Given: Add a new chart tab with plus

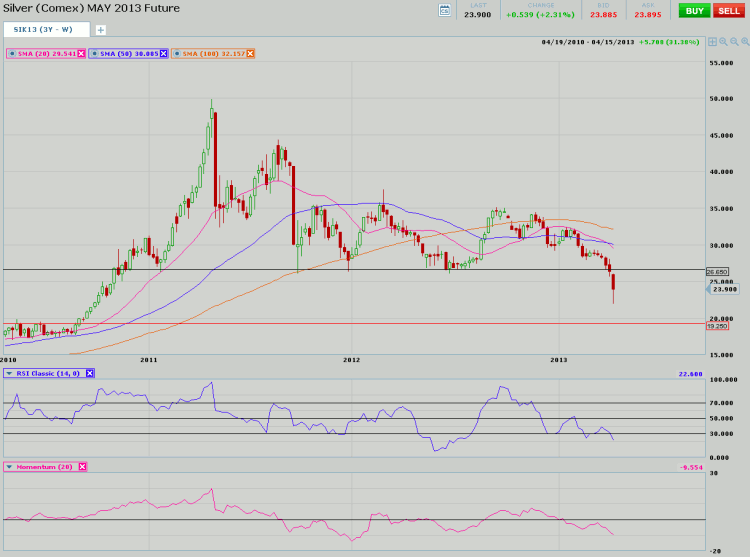Looking at the screenshot, I should 100,30.
